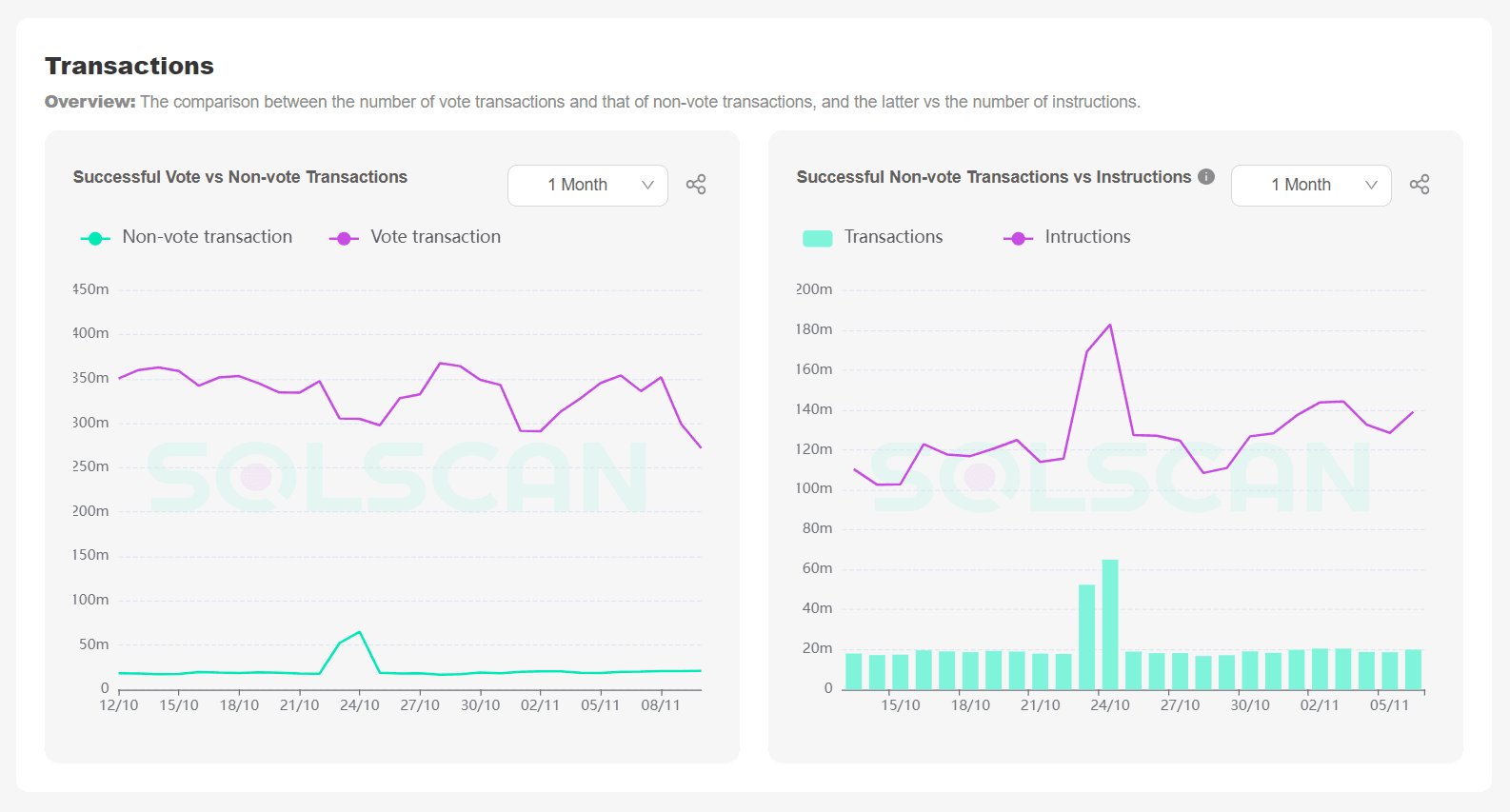Toggle visibility of the Vote transaction series

(x=433, y=236)
